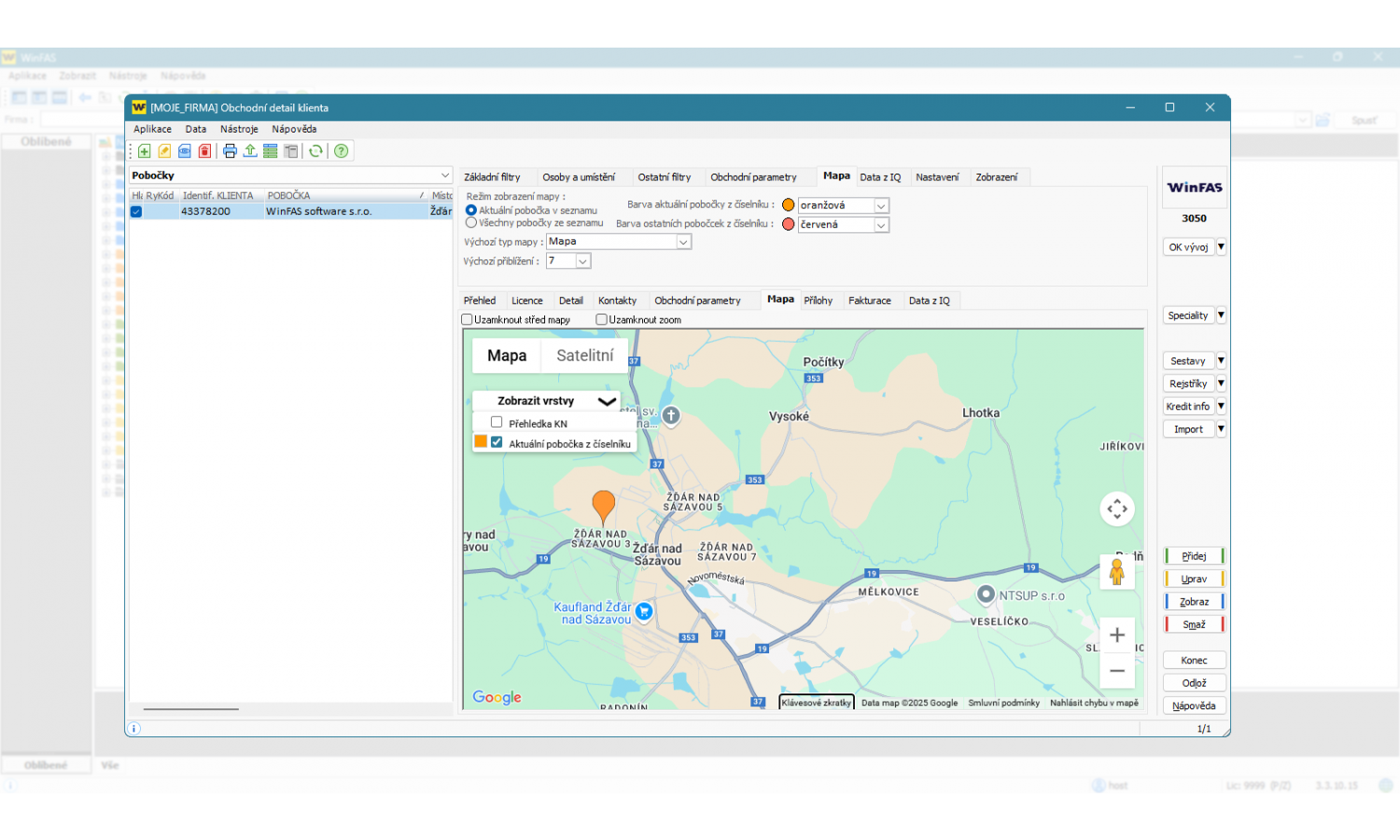Viewport: 1400px width, 840px height.
Task: Click the export upload arrow icon
Action: 250,151
